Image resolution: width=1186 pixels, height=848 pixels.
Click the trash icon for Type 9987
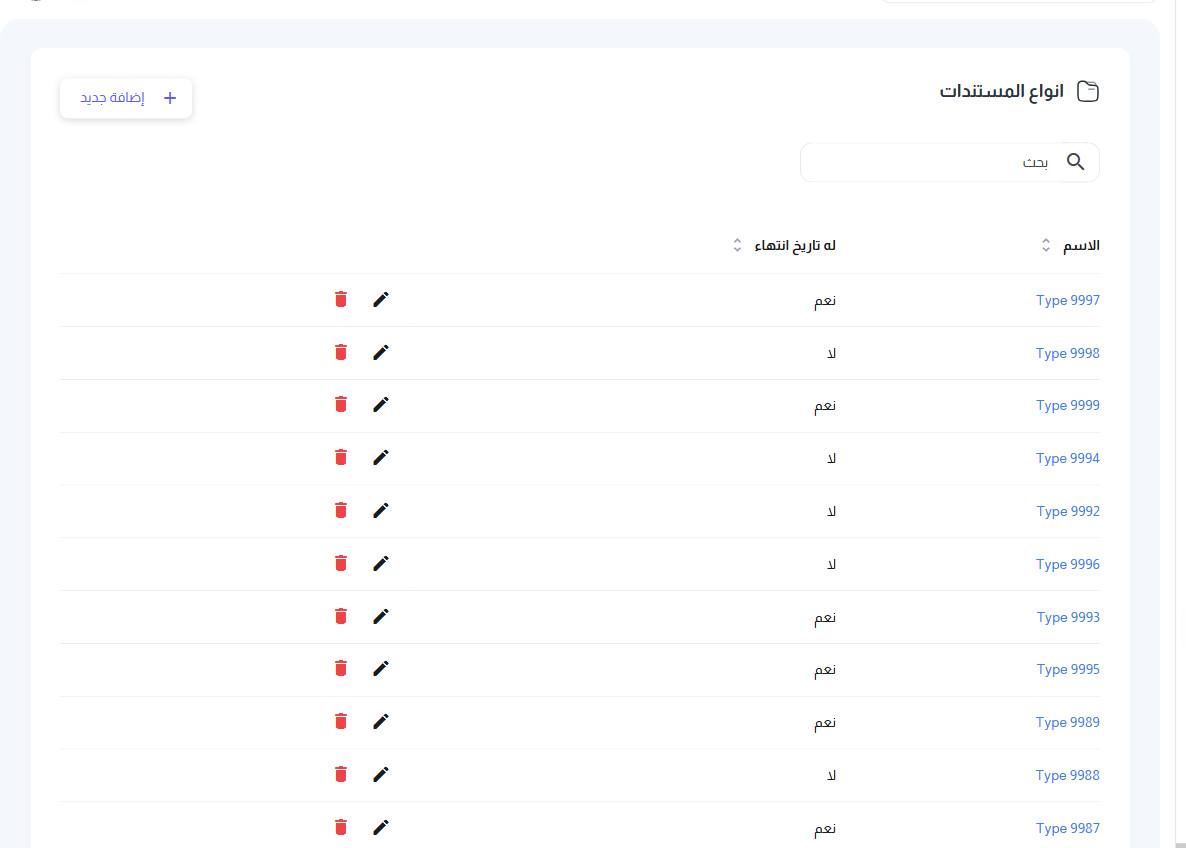[x=341, y=828]
